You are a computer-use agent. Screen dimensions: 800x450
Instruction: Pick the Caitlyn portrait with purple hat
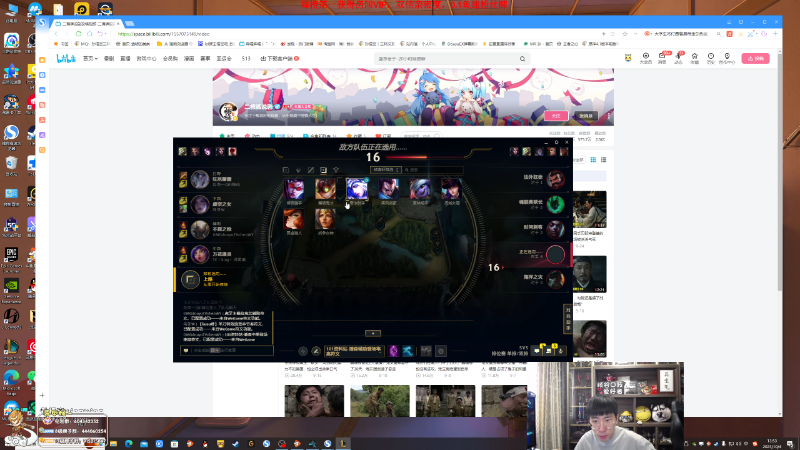click(x=452, y=189)
